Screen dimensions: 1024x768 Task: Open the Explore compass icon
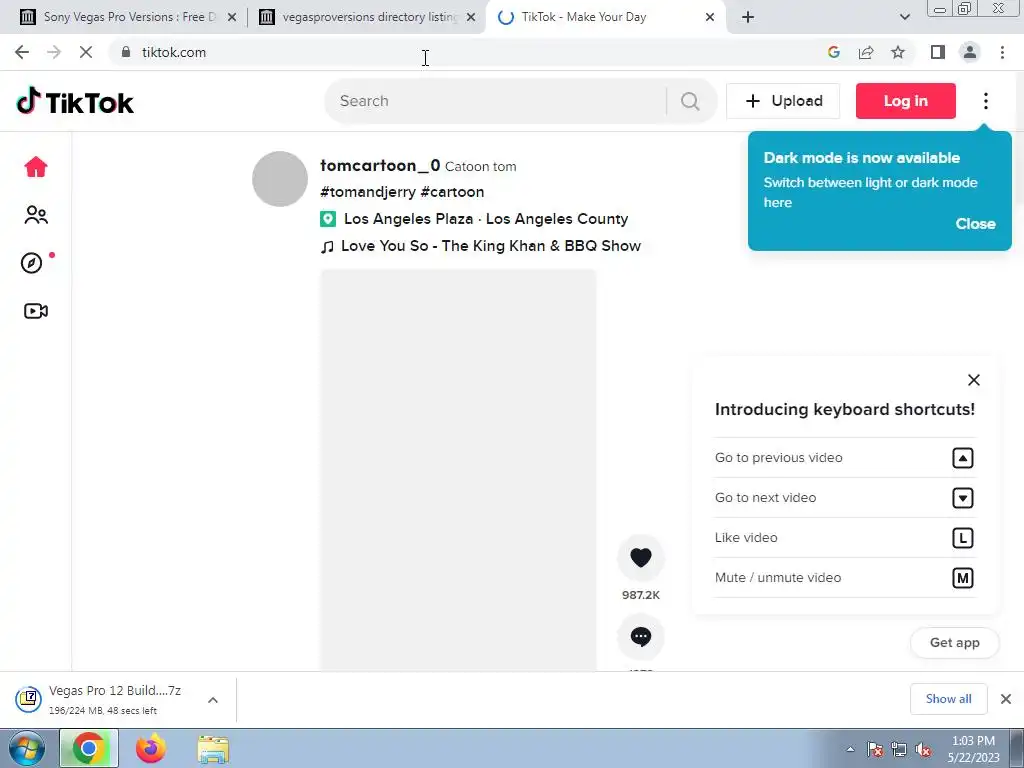[32, 263]
